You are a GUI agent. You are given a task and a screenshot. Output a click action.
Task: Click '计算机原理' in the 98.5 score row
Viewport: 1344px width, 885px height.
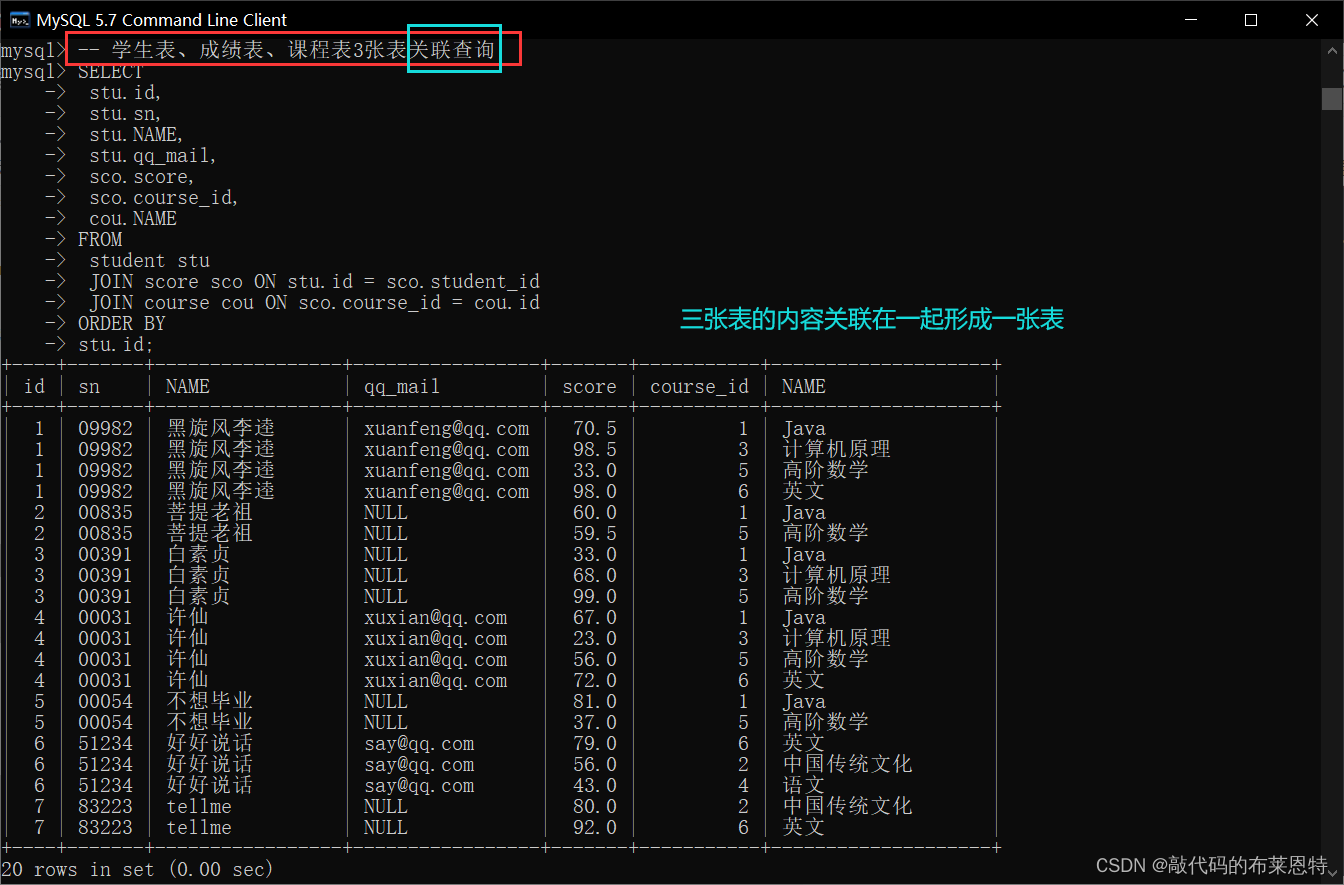coord(836,450)
